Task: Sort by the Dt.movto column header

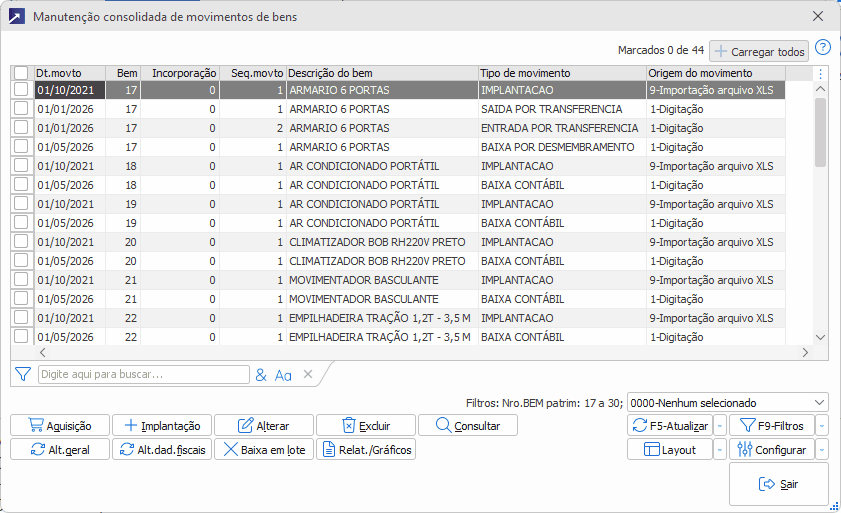Action: coord(70,73)
